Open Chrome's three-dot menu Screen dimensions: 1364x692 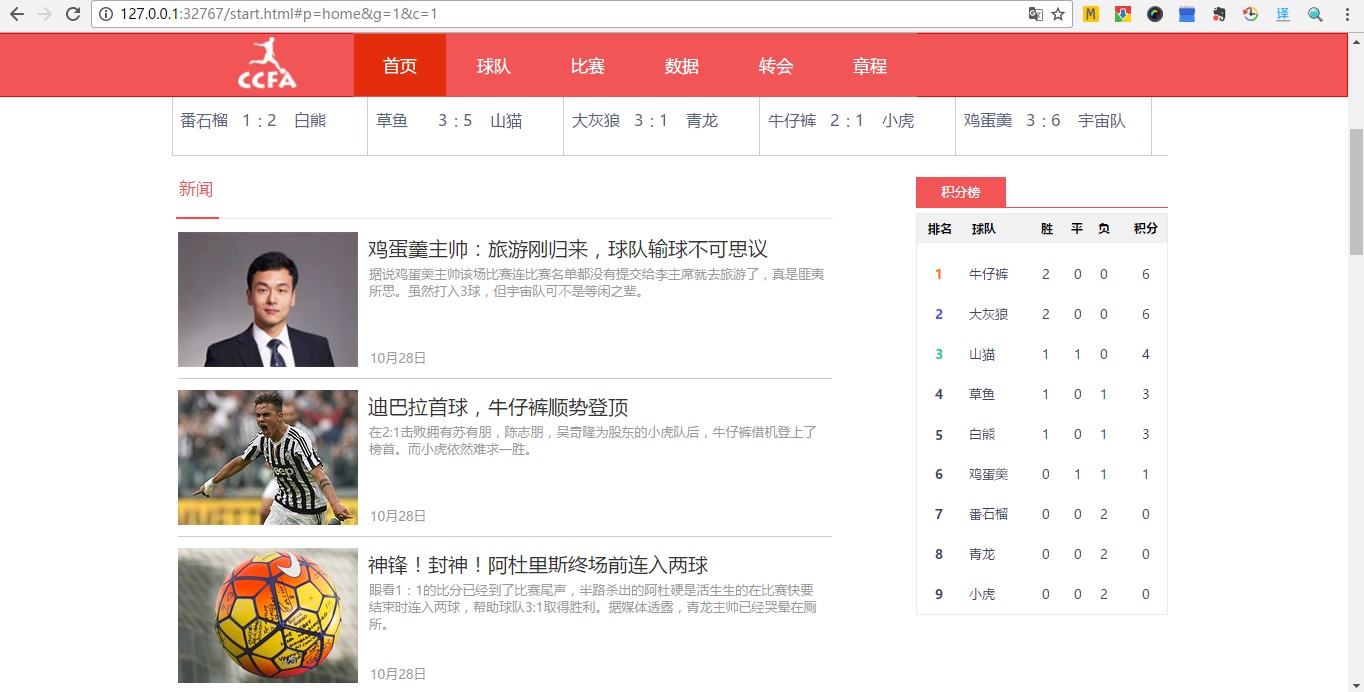[1347, 14]
